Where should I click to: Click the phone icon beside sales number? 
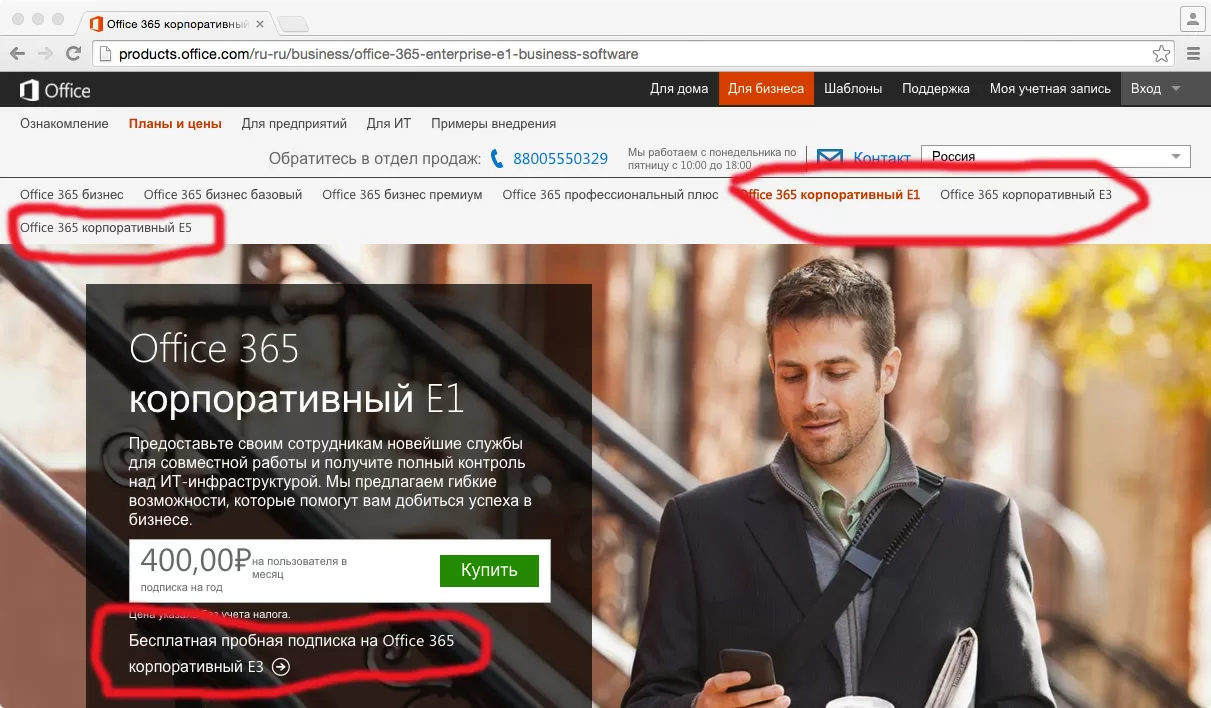pyautogui.click(x=498, y=158)
